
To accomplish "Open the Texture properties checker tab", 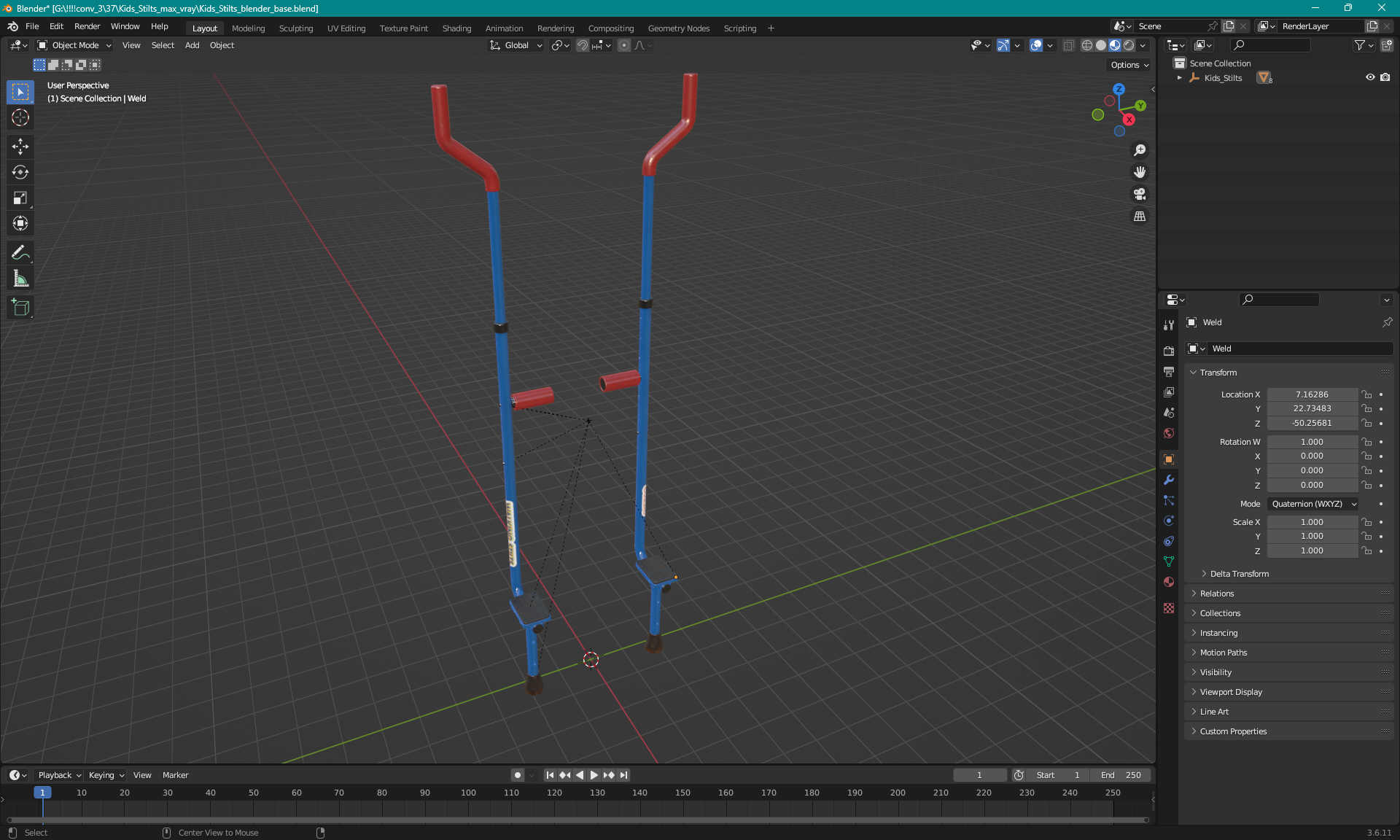I will point(1169,608).
